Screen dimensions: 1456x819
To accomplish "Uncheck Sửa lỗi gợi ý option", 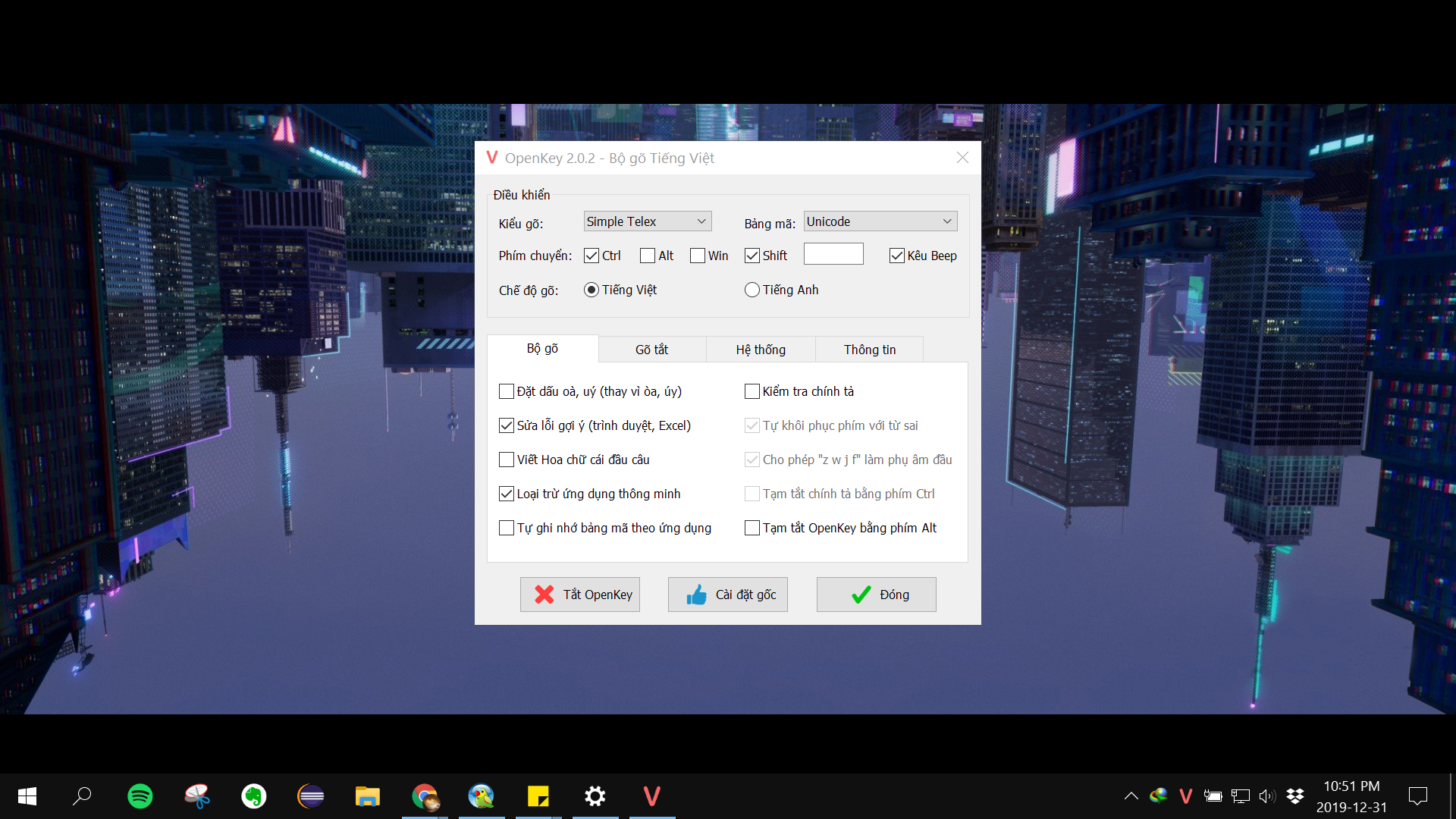I will pyautogui.click(x=507, y=425).
